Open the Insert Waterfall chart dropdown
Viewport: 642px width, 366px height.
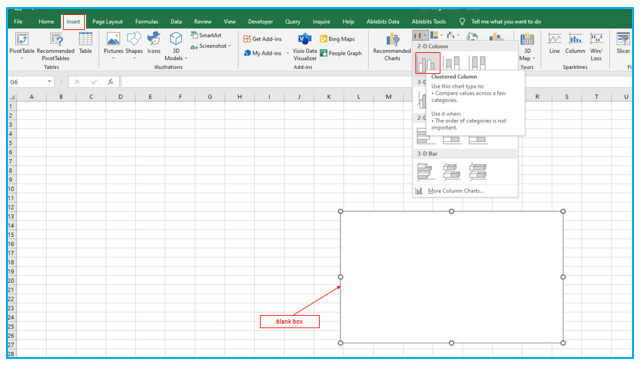452,36
